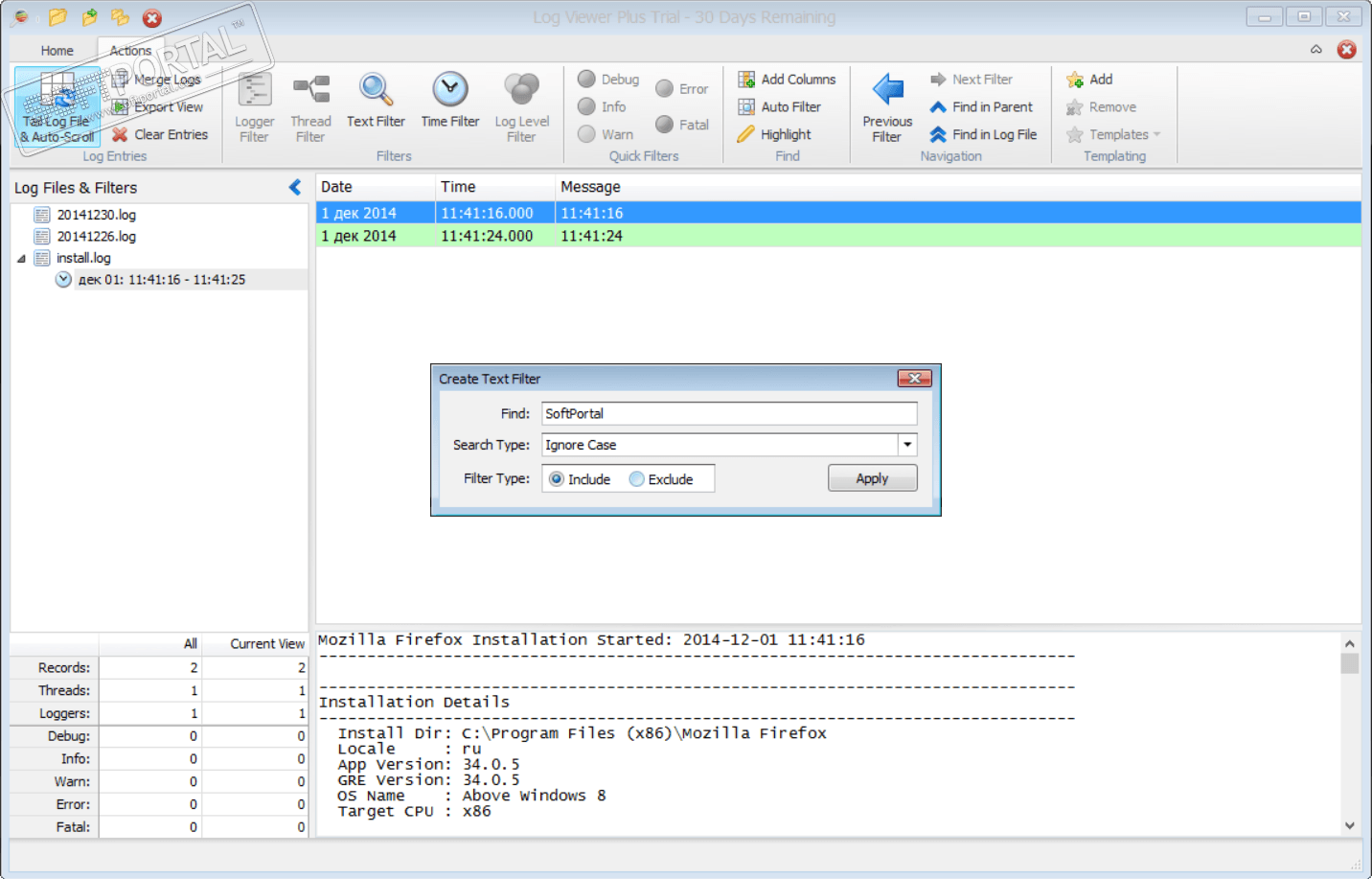Launch the Text Filter magnifier tool
Viewport: 1372px width, 879px height.
coord(376,101)
